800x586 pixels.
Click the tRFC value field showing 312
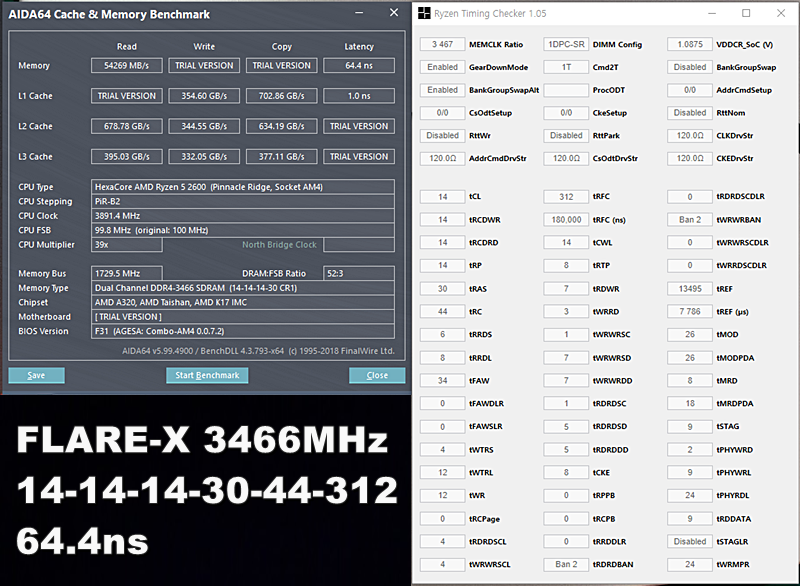tap(566, 196)
